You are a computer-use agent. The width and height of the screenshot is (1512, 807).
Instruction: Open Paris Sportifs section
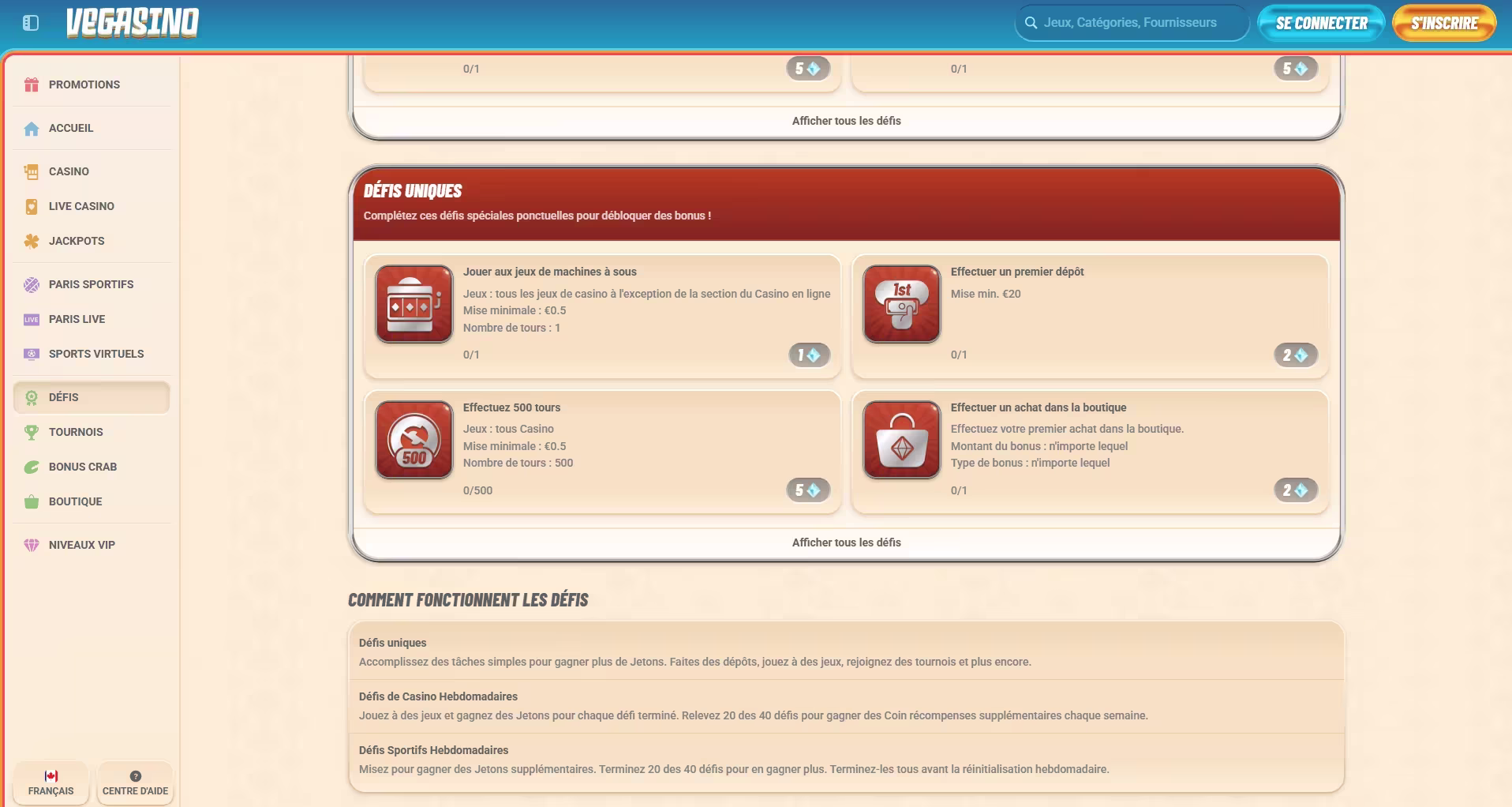click(92, 284)
